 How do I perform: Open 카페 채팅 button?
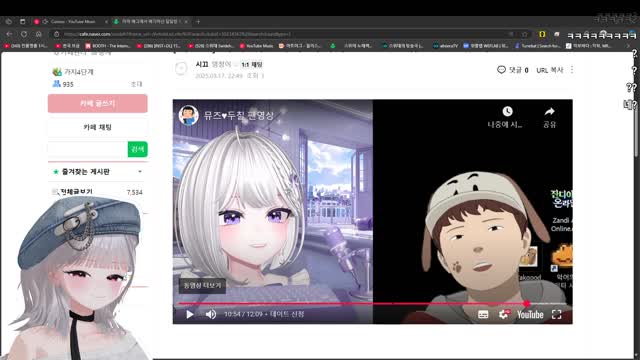pyautogui.click(x=98, y=127)
